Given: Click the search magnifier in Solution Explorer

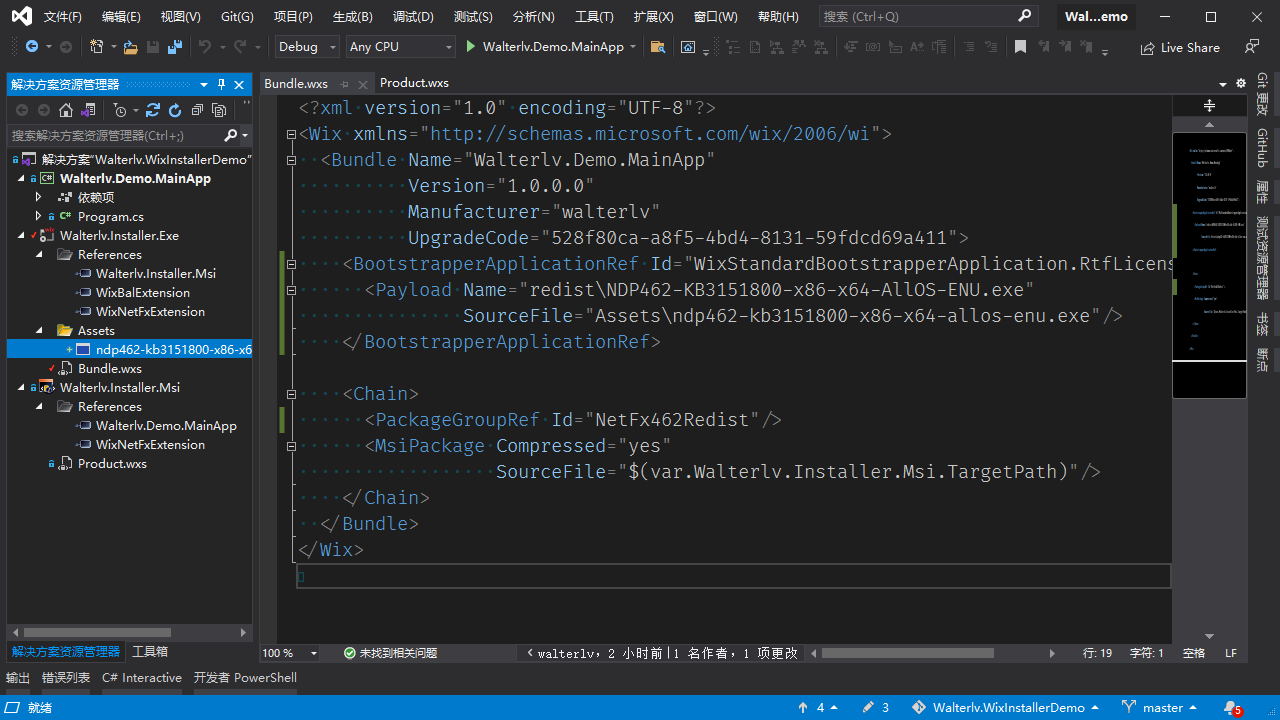Looking at the screenshot, I should click(x=230, y=135).
